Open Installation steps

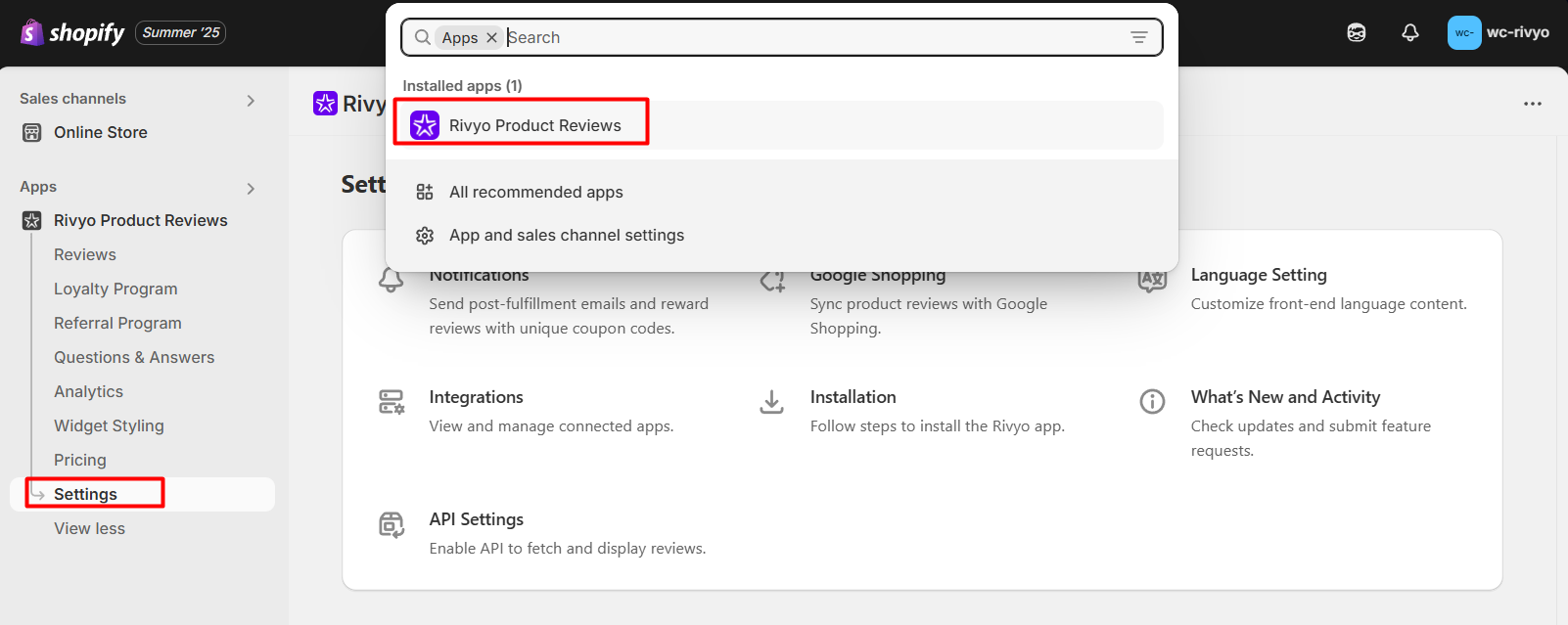pos(853,397)
